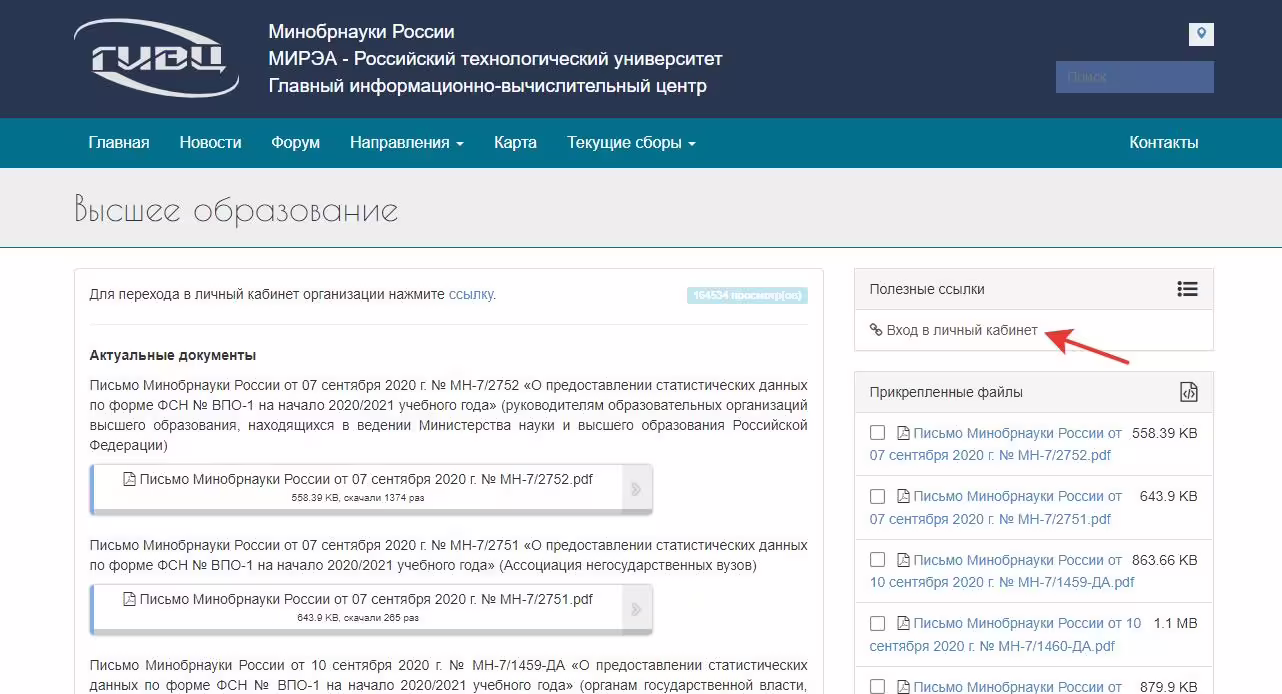Click the '863.66 KB' file size in sidebar

coord(1164,560)
